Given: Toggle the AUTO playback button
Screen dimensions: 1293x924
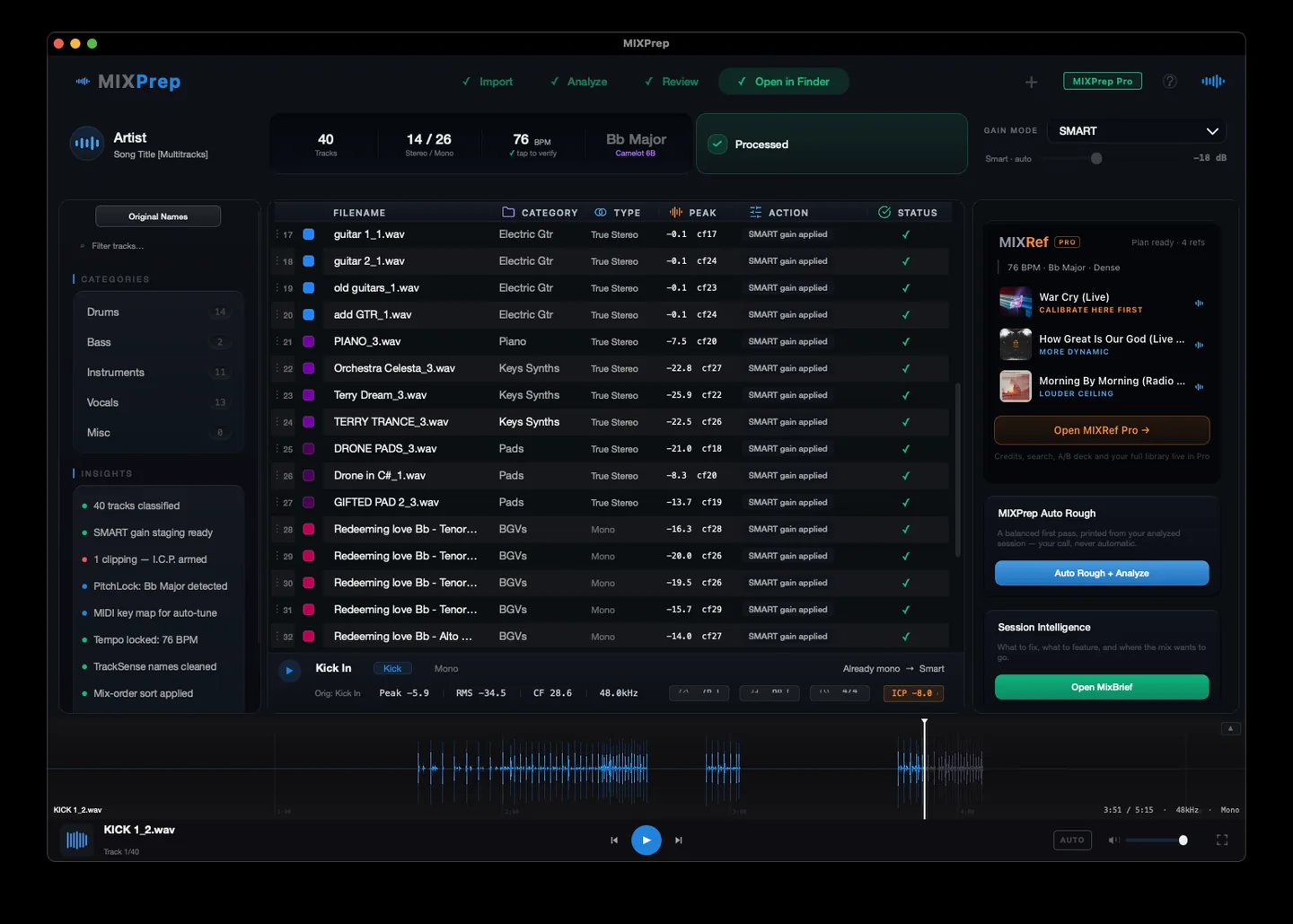Looking at the screenshot, I should (1072, 840).
